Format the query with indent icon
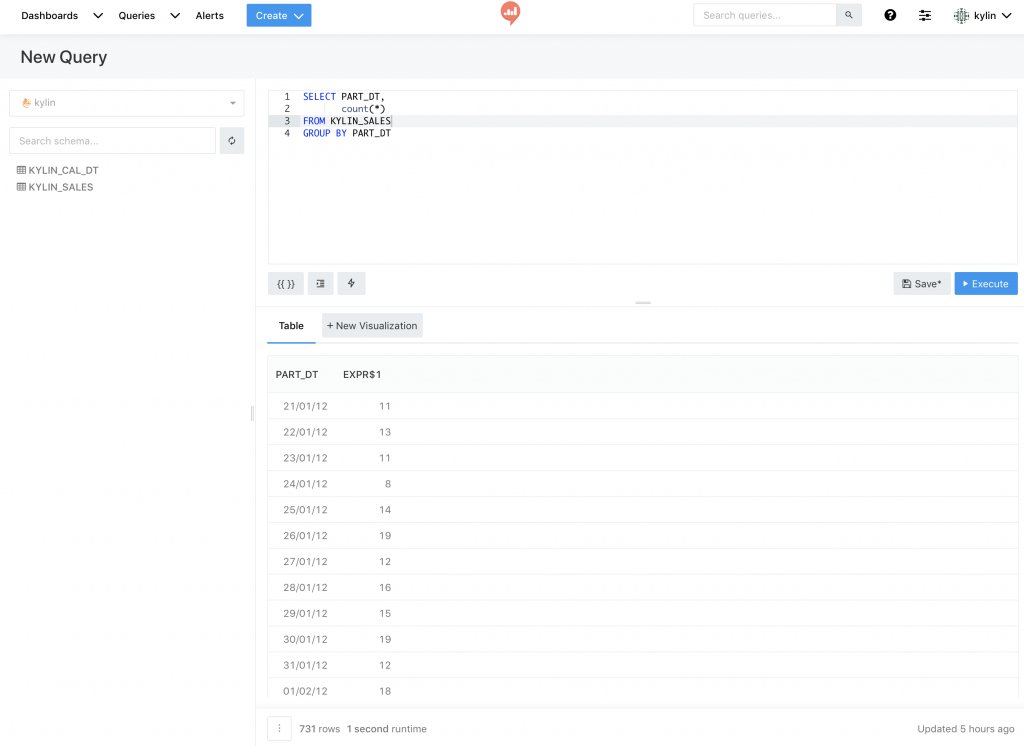The height and width of the screenshot is (746, 1024). coord(321,284)
